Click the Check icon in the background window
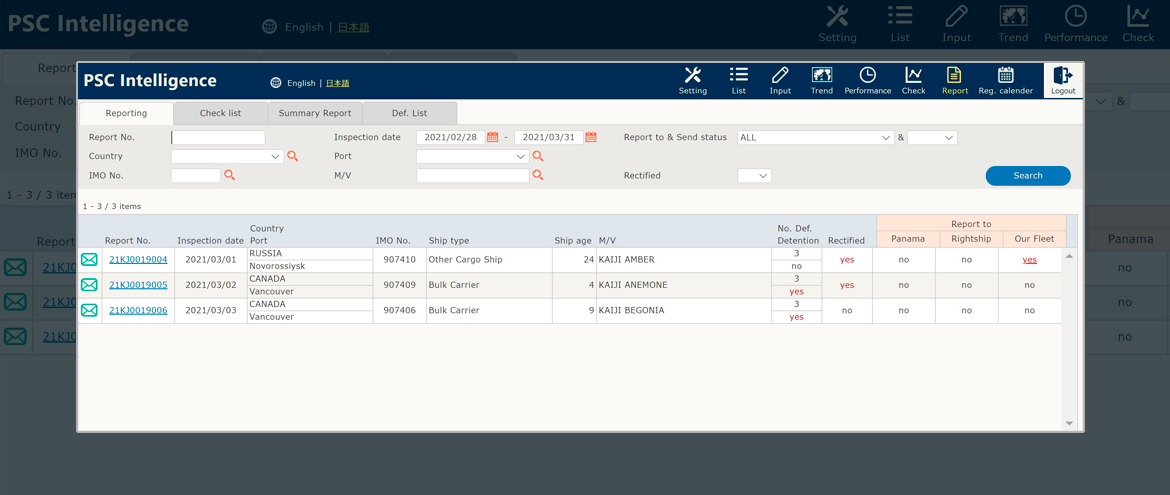1170x495 pixels. [x=1139, y=17]
